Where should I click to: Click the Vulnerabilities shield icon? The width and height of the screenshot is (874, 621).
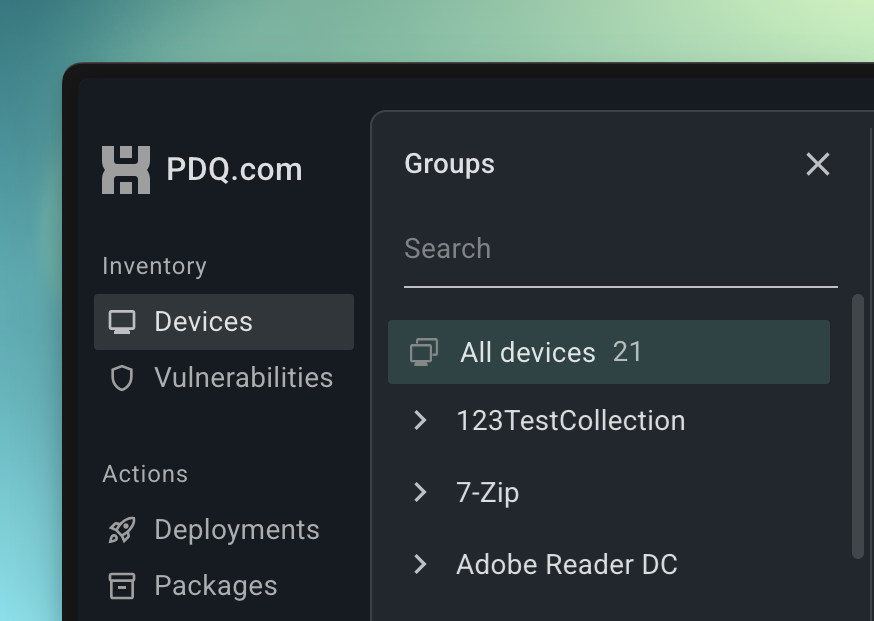[122, 378]
